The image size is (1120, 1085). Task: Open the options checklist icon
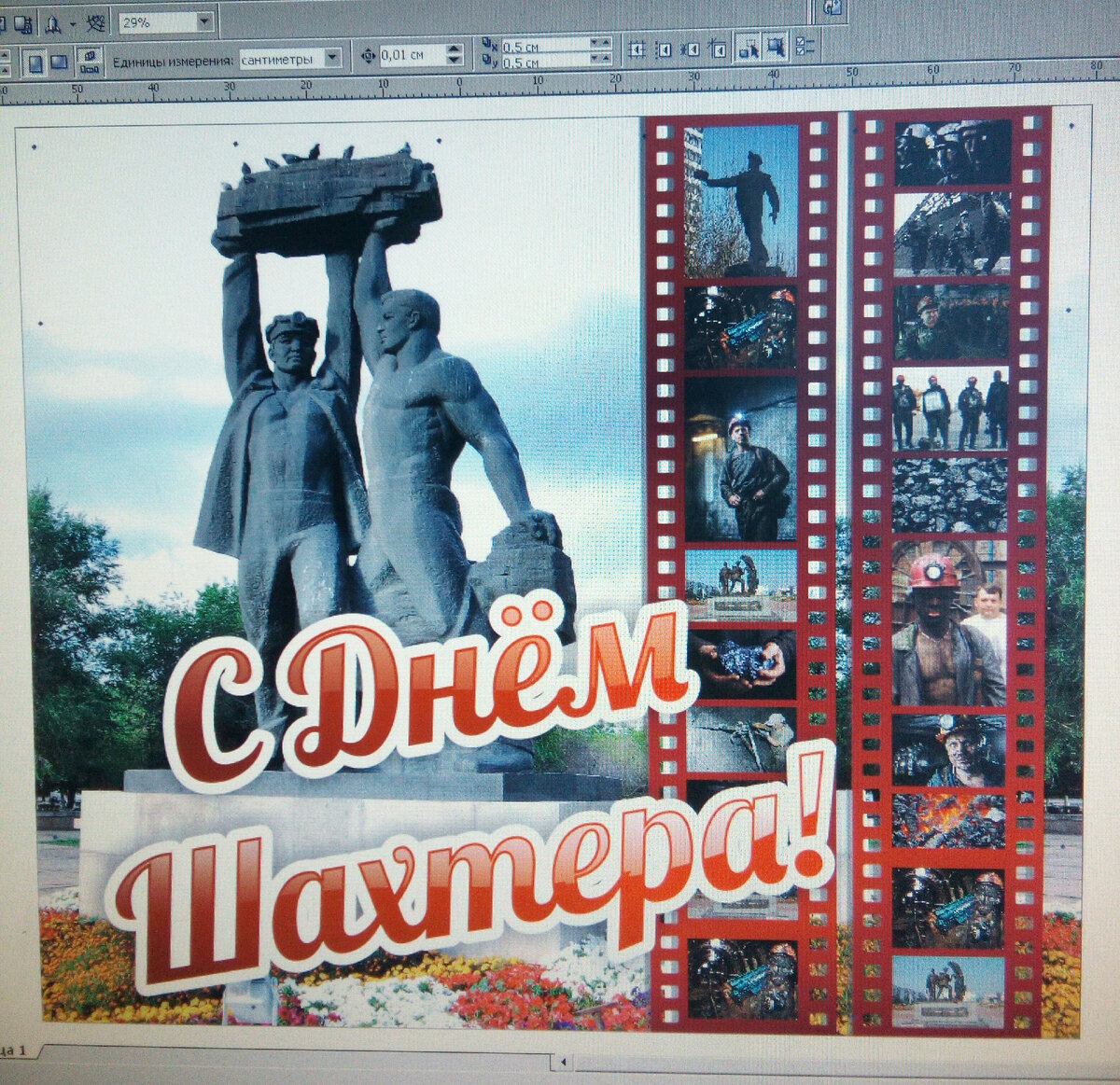coord(806,46)
